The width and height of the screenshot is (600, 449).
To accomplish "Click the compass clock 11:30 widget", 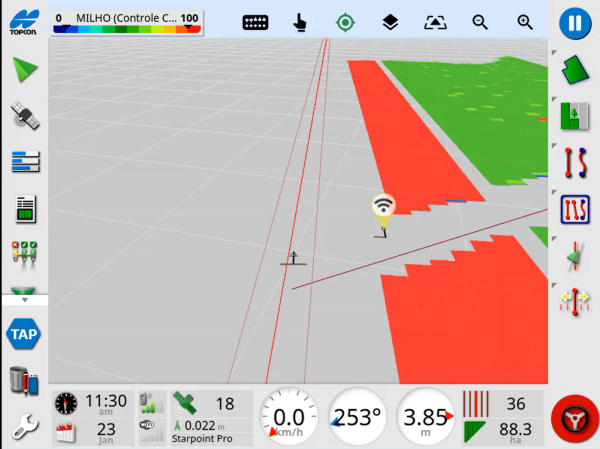I will click(93, 404).
